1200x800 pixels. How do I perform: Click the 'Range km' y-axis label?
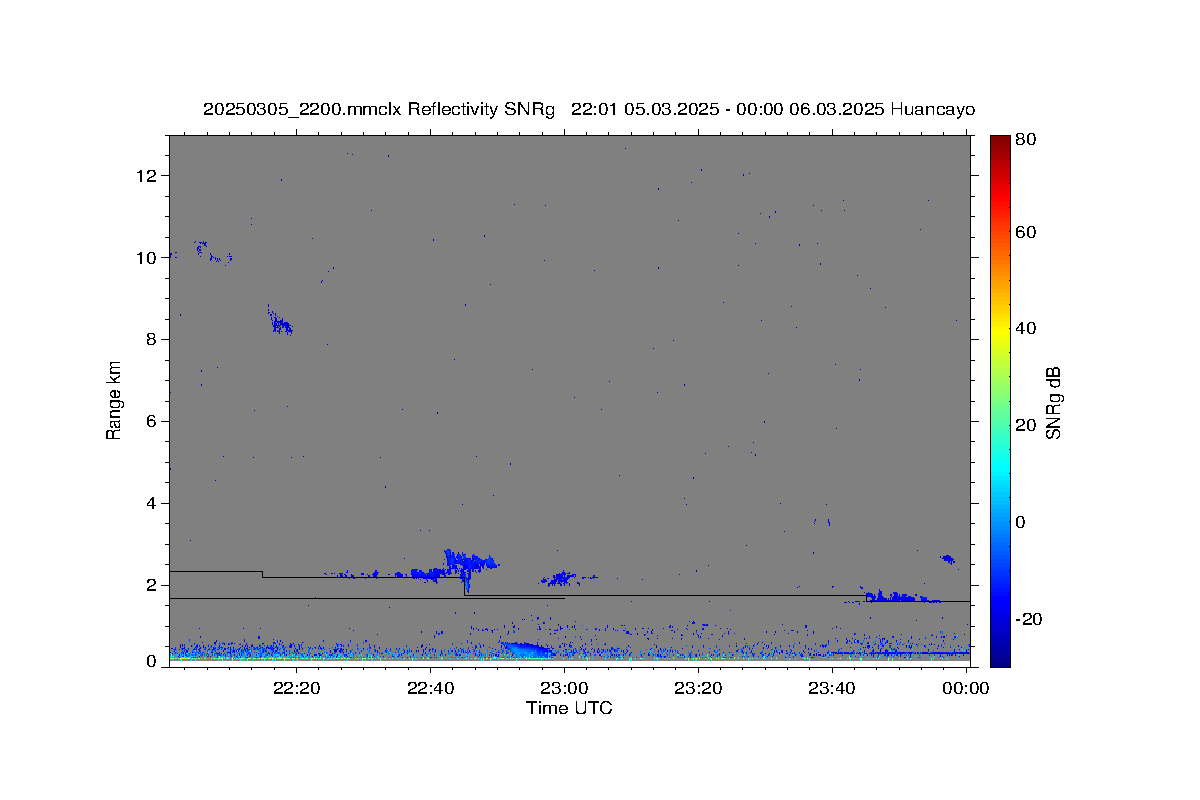pos(114,400)
